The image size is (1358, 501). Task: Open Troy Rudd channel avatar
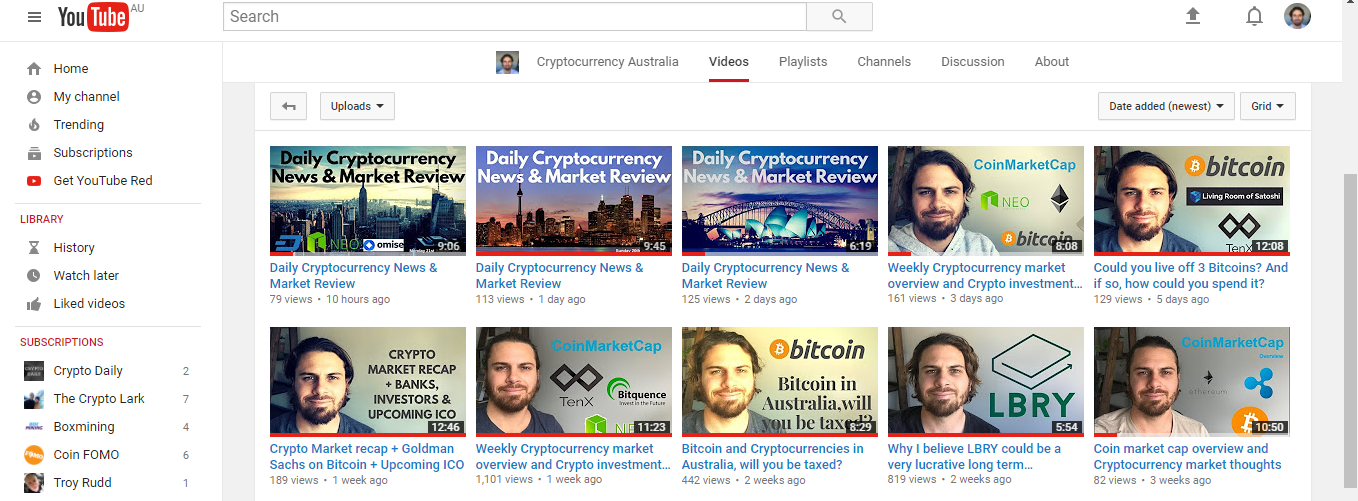pyautogui.click(x=34, y=483)
